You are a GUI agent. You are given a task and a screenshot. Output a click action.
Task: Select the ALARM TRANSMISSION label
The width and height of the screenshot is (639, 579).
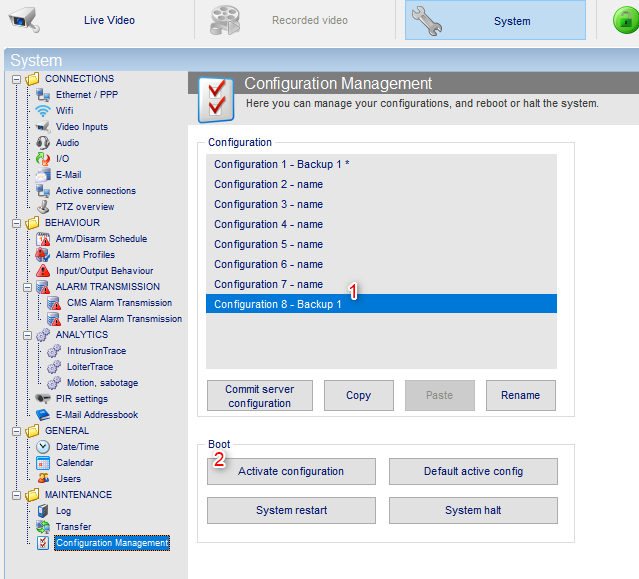[108, 287]
